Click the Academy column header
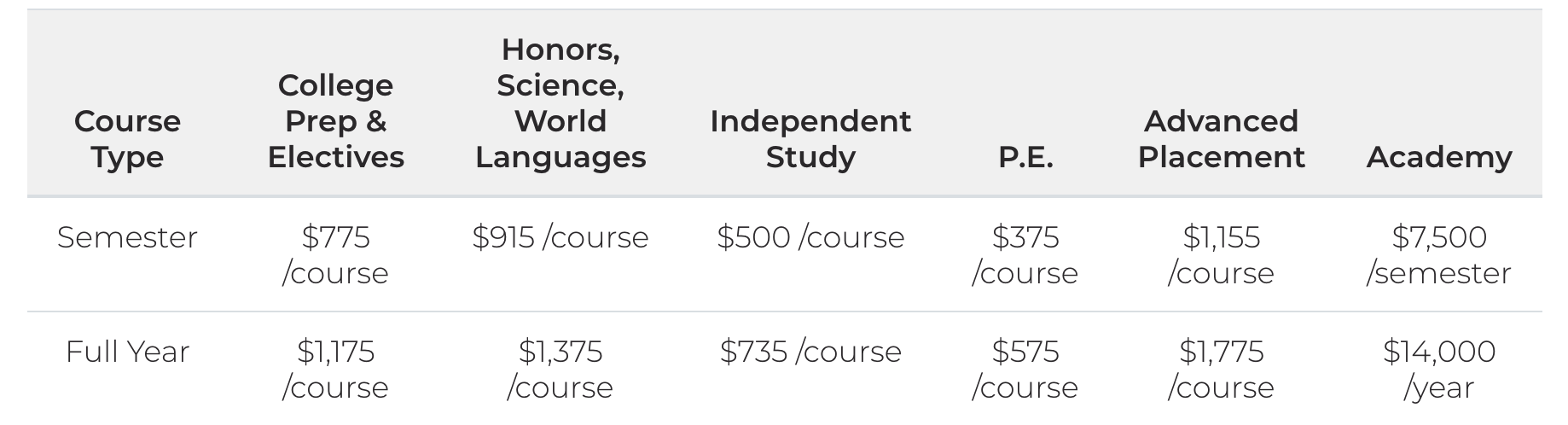 1439,158
